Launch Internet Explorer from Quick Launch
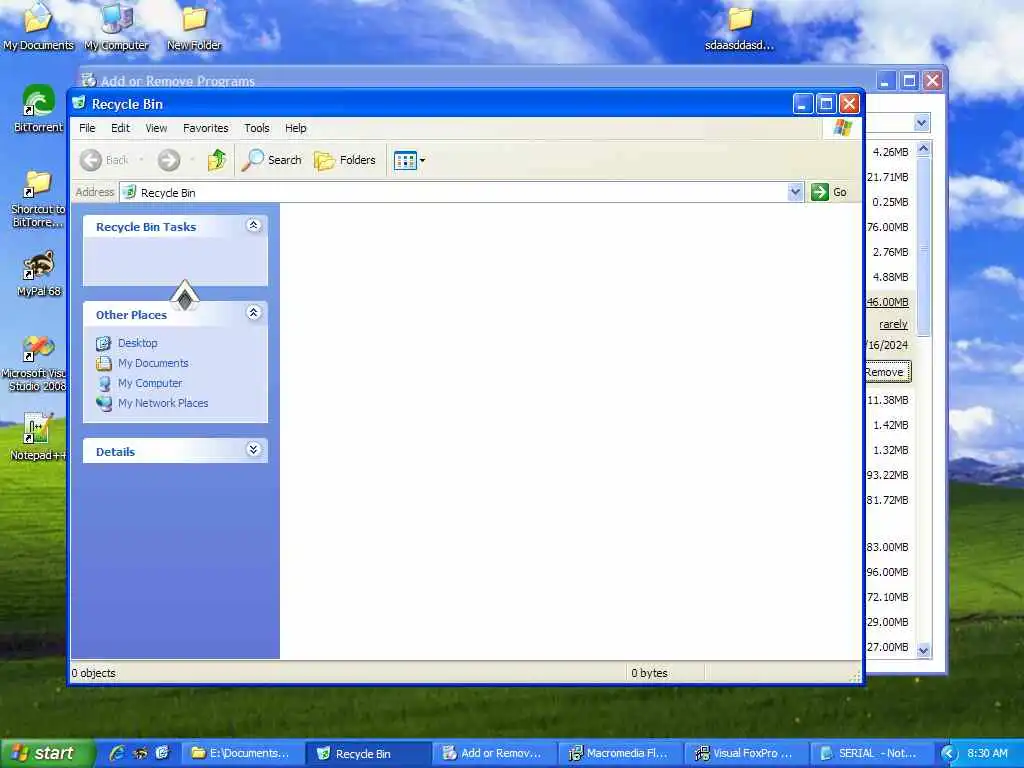 coord(117,753)
